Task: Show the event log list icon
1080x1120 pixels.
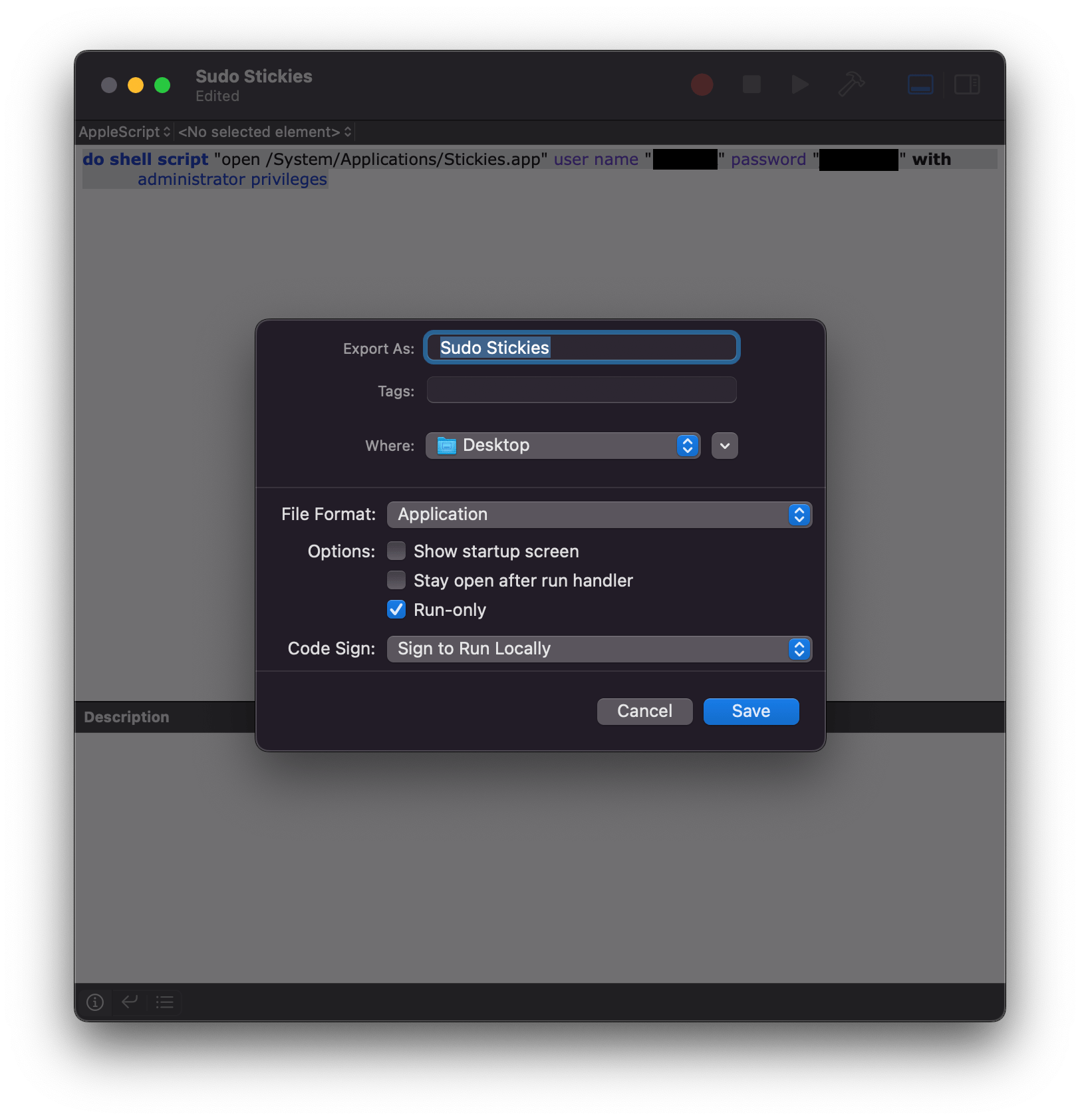Action: pyautogui.click(x=165, y=1002)
